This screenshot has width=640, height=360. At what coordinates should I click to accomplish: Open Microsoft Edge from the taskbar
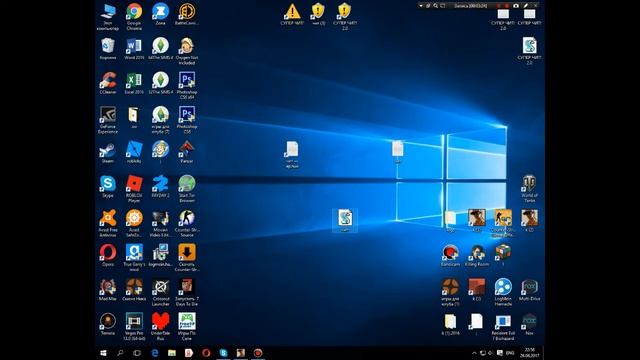155,353
